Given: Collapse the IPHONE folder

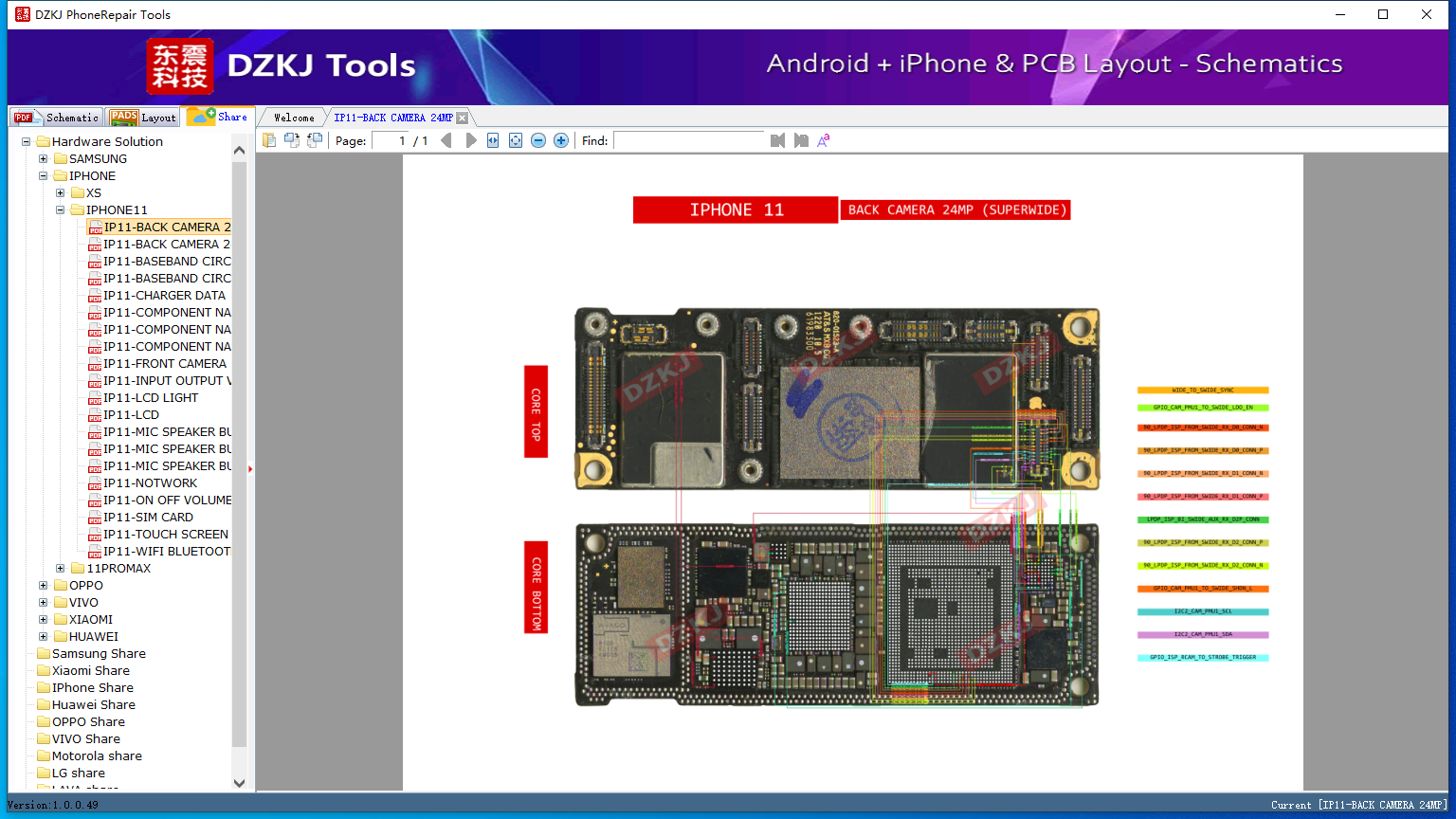Looking at the screenshot, I should (x=44, y=176).
